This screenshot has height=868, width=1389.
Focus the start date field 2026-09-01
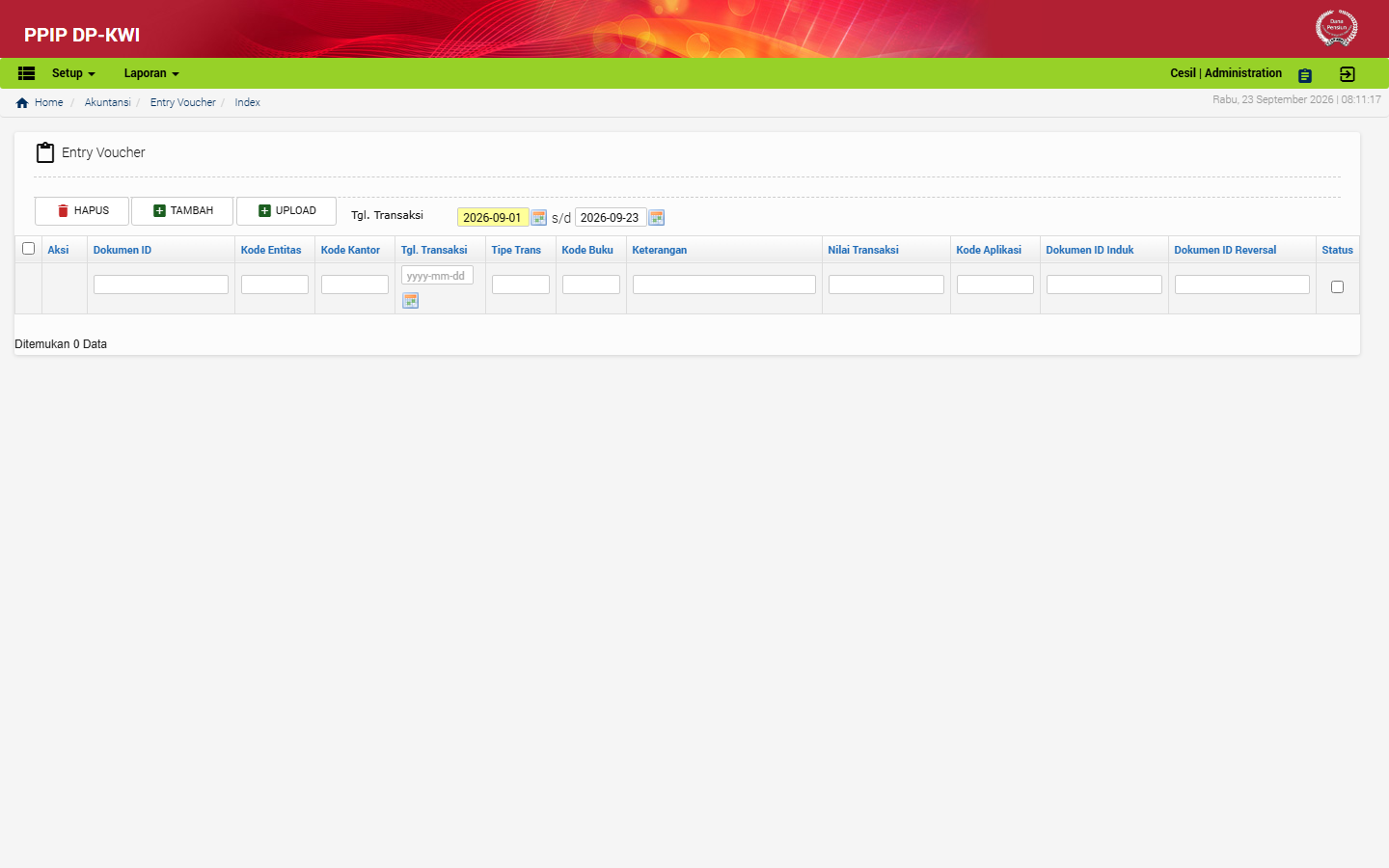tap(492, 218)
